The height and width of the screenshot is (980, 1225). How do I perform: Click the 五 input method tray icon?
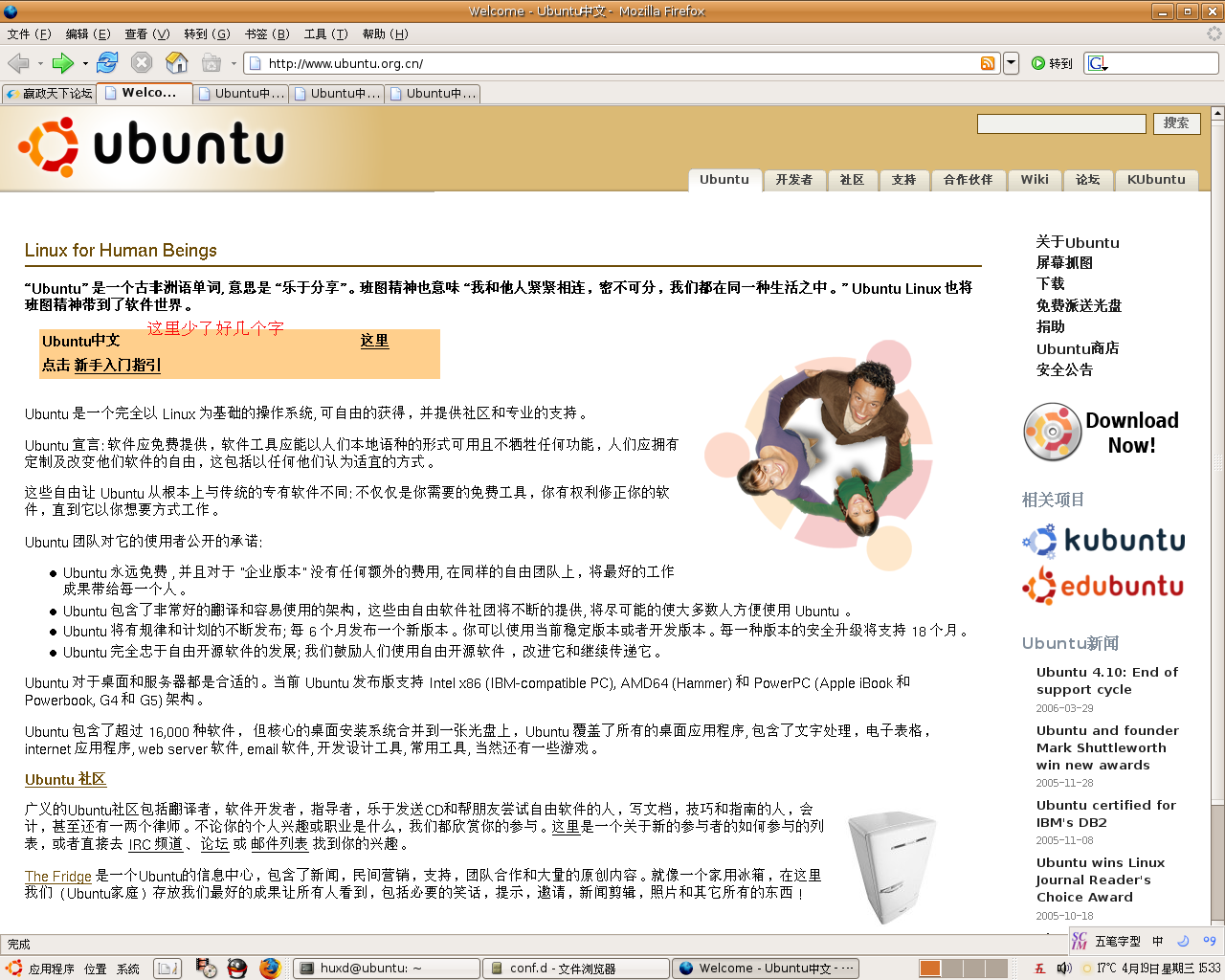(x=1040, y=969)
